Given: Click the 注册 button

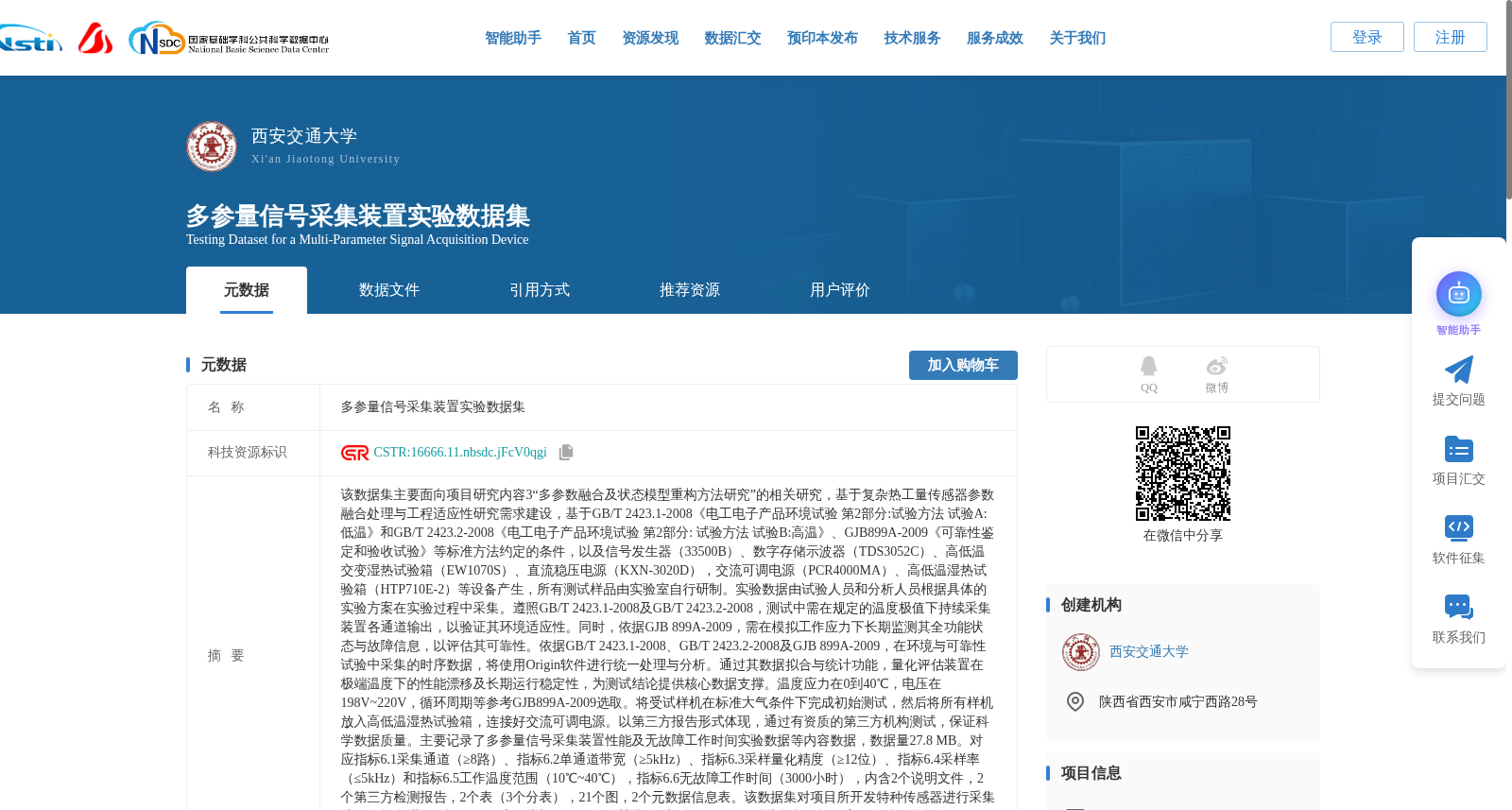Looking at the screenshot, I should pyautogui.click(x=1450, y=37).
